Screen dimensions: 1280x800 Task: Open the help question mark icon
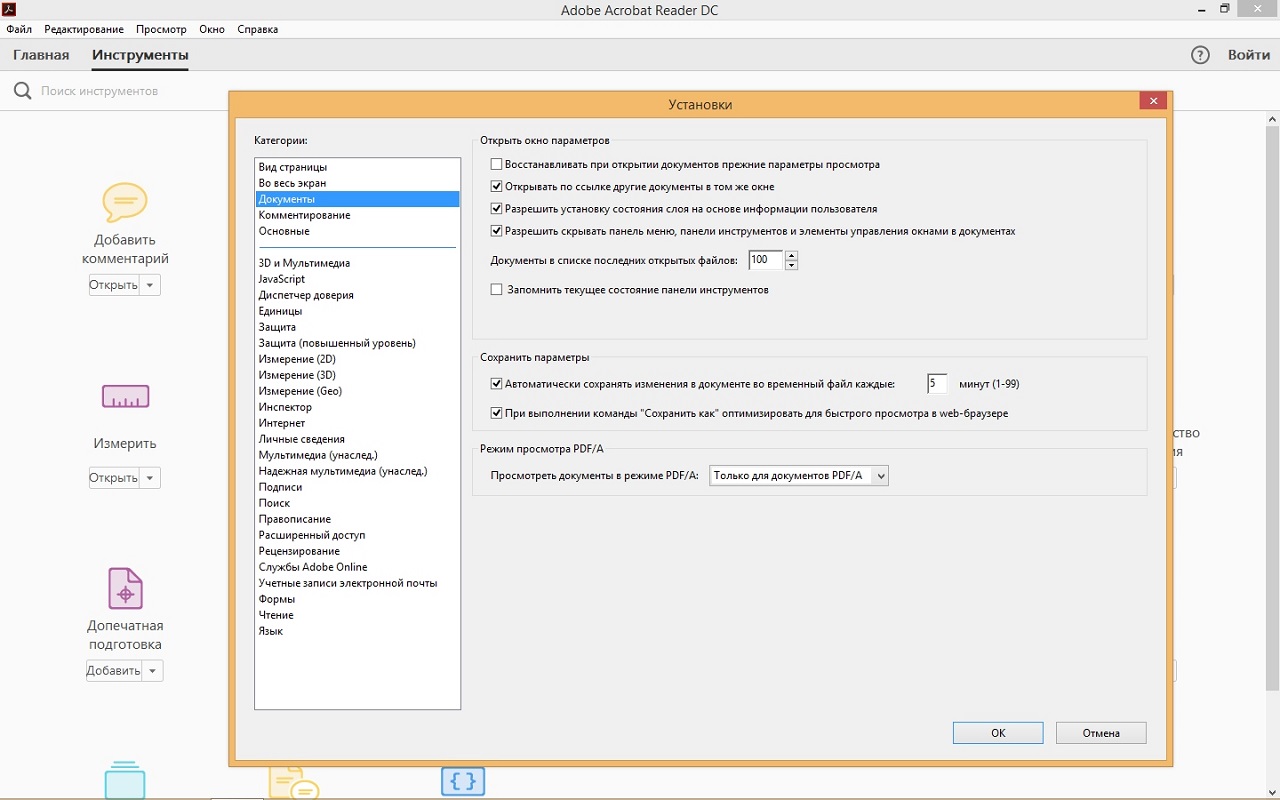click(1200, 55)
